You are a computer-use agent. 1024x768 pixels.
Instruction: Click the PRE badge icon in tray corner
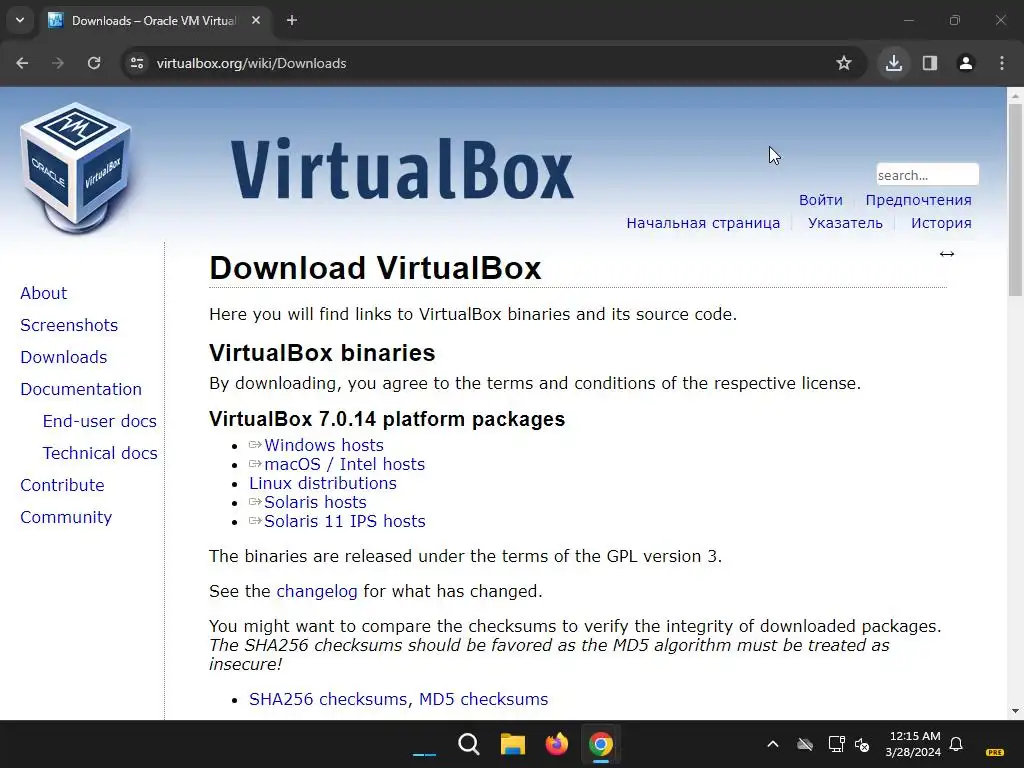pos(995,752)
